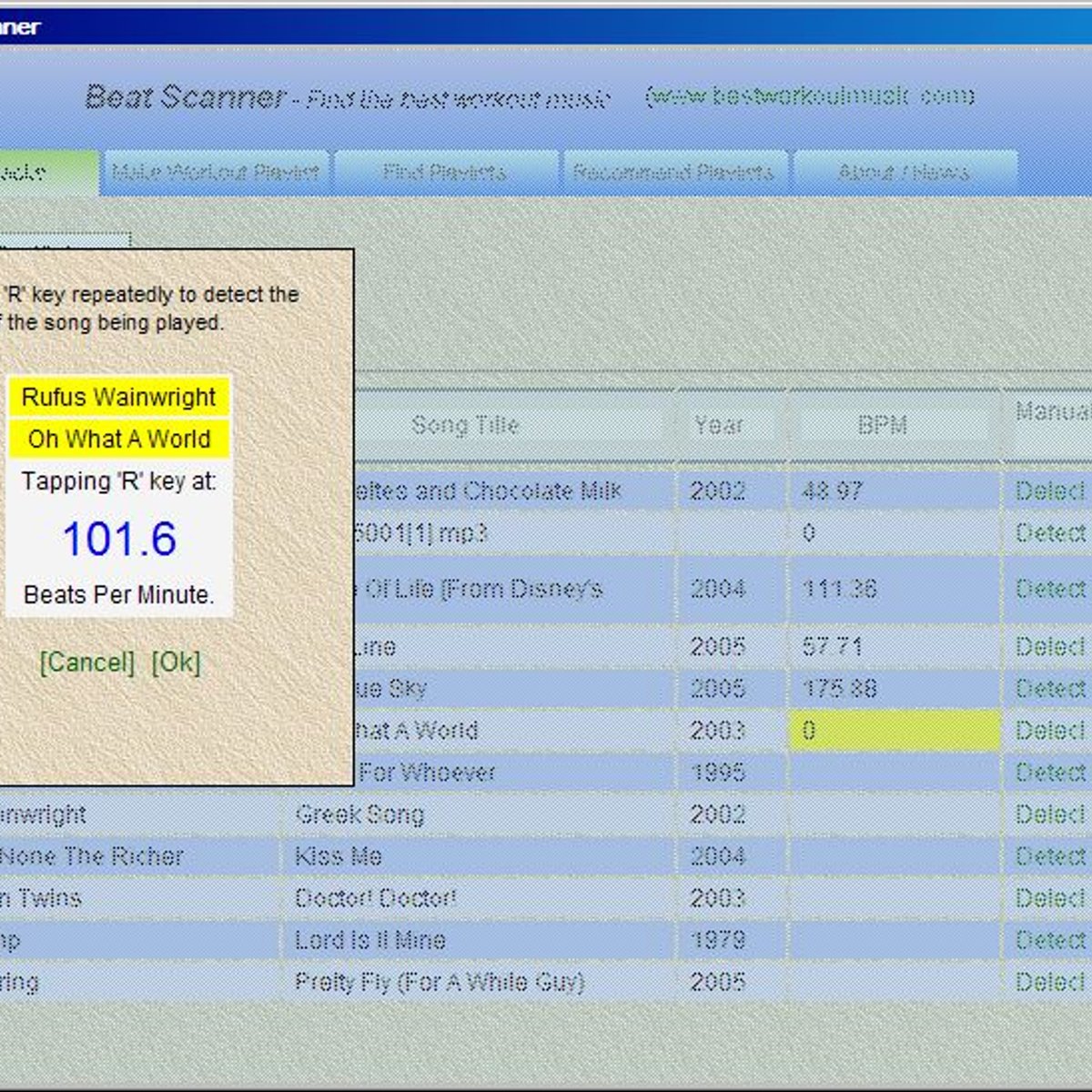Select the Rufus Wainwright artist label
This screenshot has height=1092, width=1092.
click(x=118, y=397)
